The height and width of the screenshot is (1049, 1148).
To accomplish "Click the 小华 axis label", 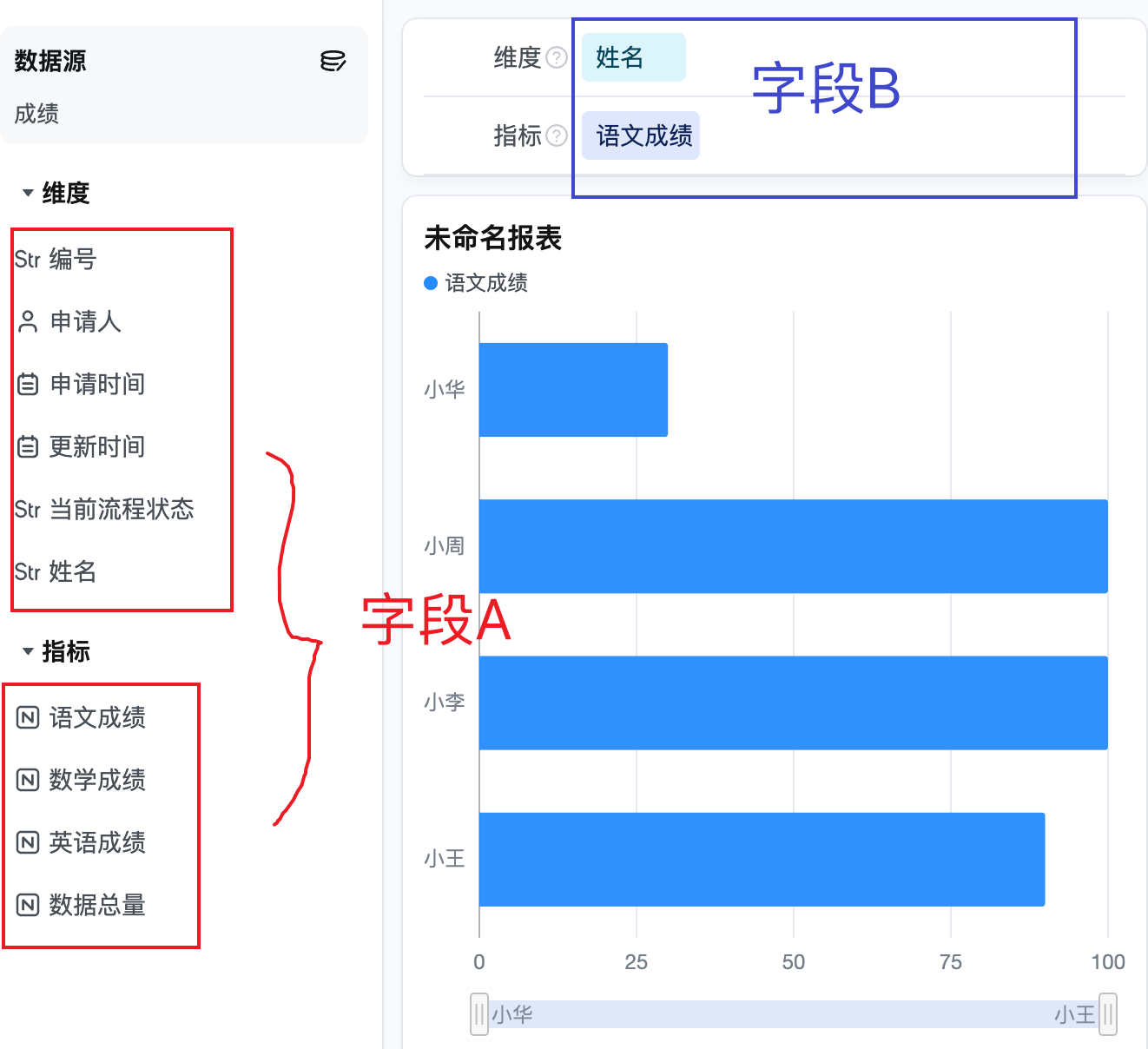I will pyautogui.click(x=445, y=390).
